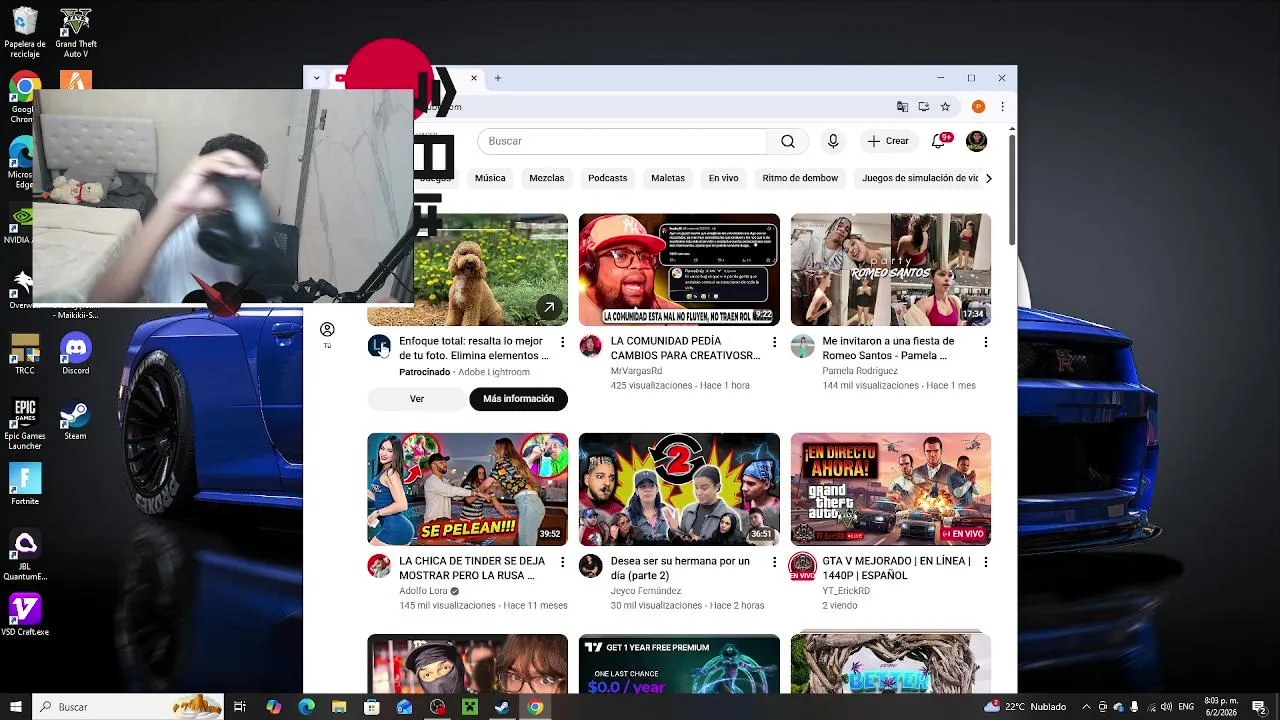Open MrVargasRd channel avatar
The width and height of the screenshot is (1280, 720).
click(591, 347)
